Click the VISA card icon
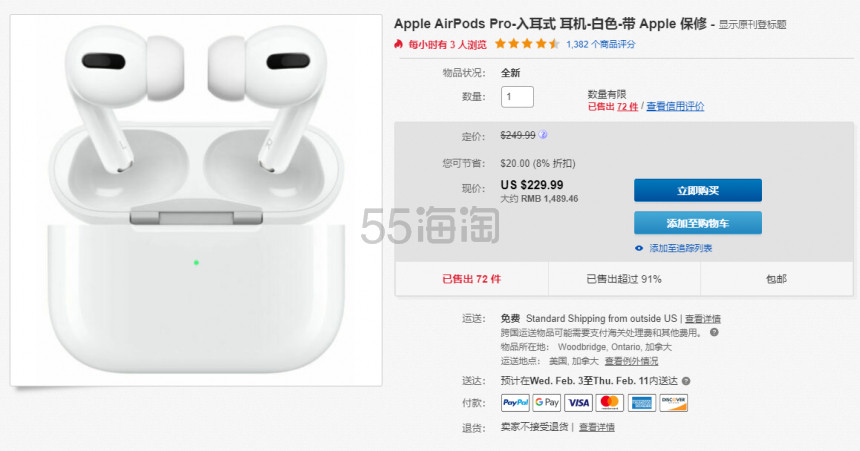This screenshot has width=860, height=451. (x=578, y=403)
